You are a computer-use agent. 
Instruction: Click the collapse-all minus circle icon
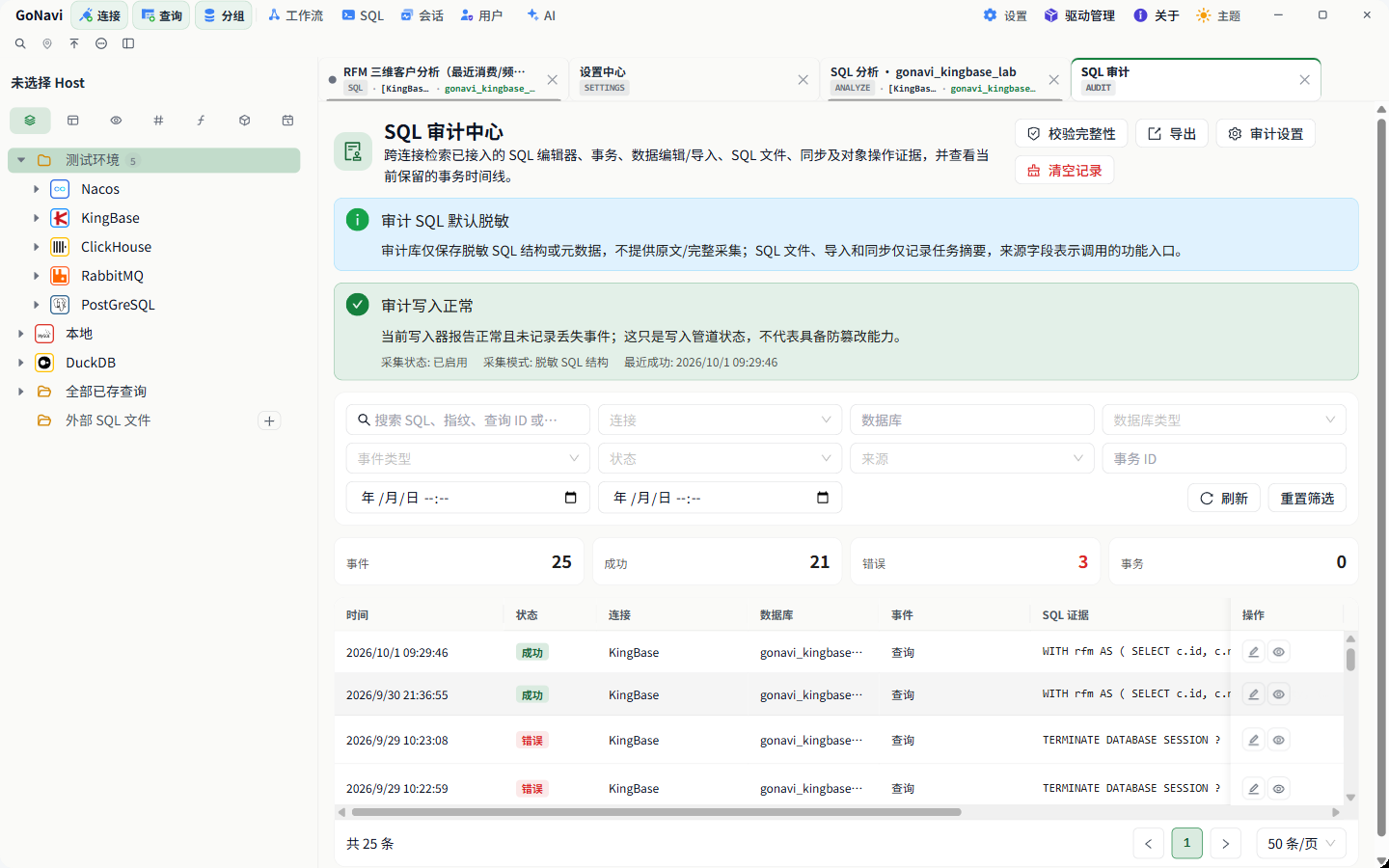101,43
